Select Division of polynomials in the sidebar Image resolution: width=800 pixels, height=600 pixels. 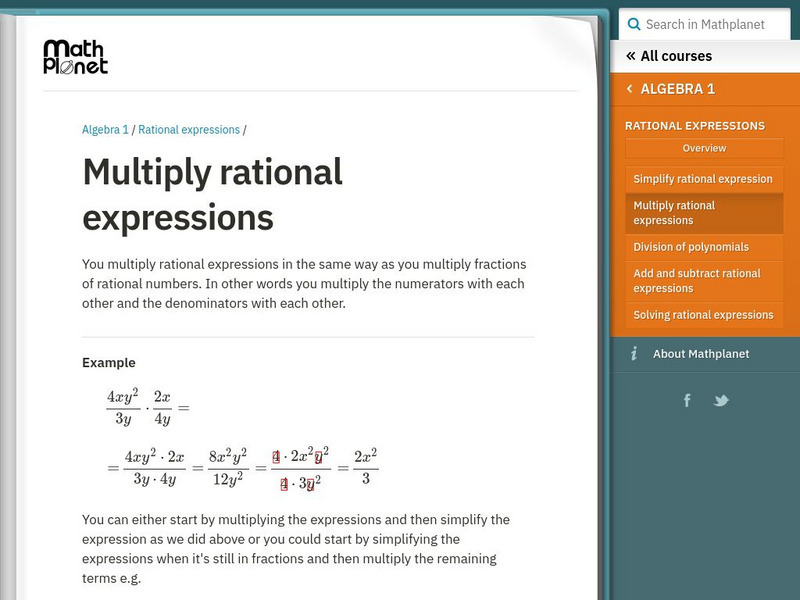704,247
